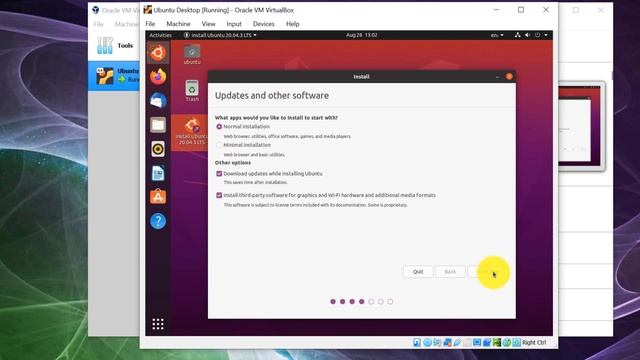The width and height of the screenshot is (640, 360).
Task: Click display icon in VirtualBox status bar
Action: (x=477, y=342)
